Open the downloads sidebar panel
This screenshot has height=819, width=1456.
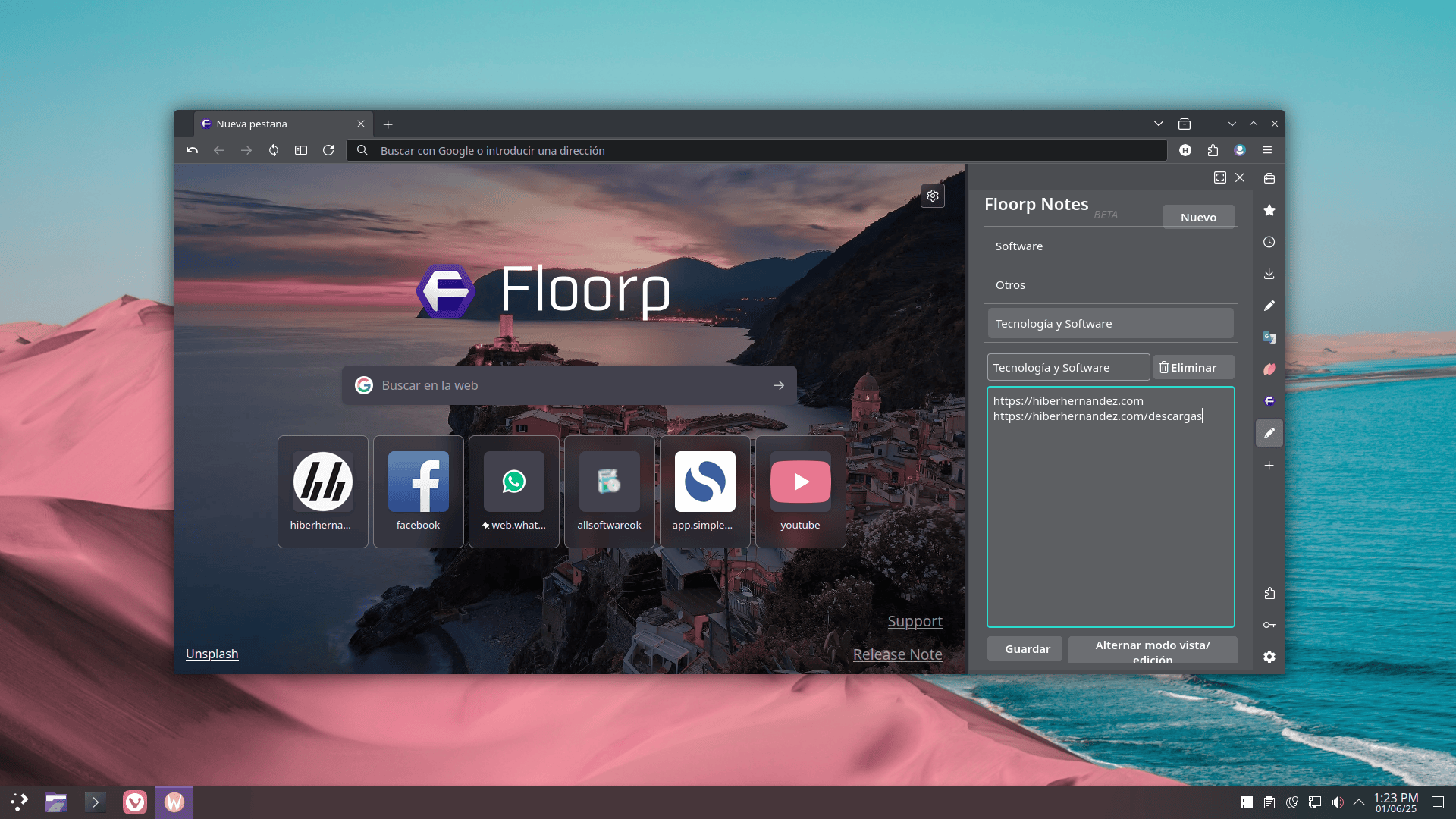[x=1269, y=274]
